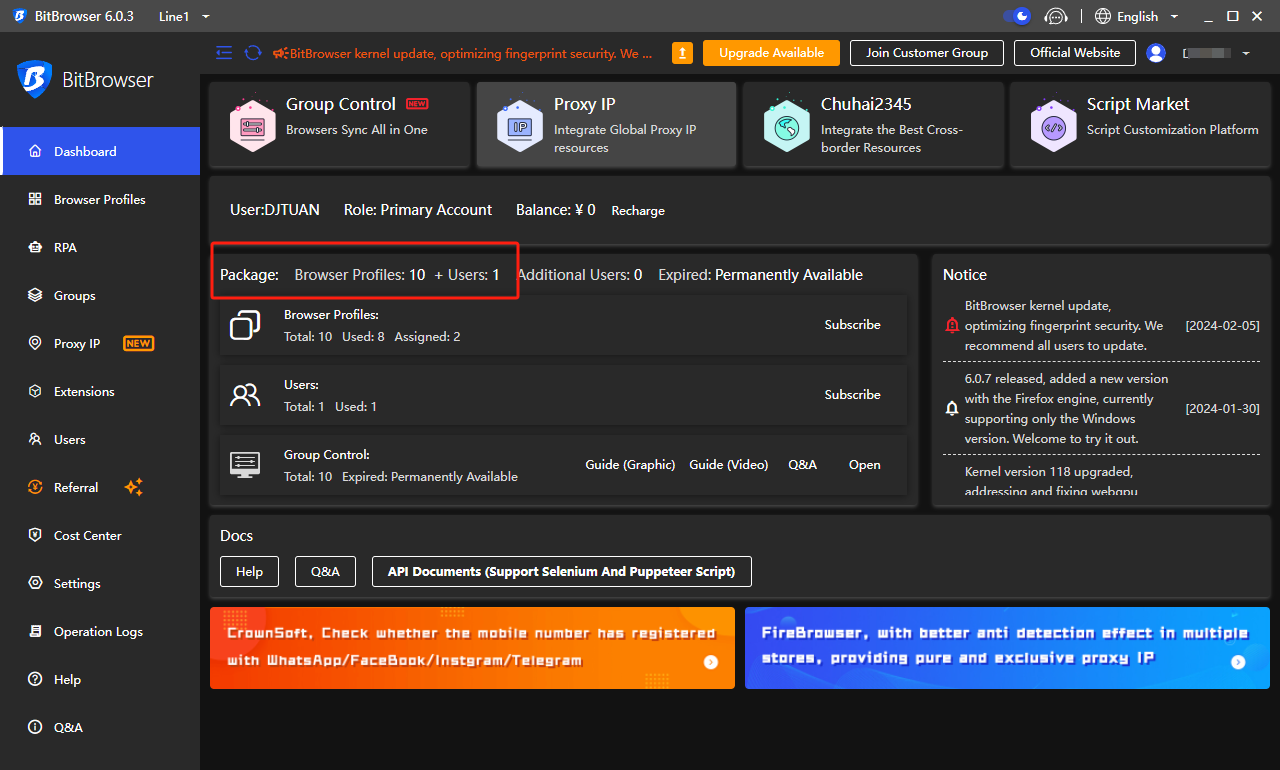The image size is (1280, 770).
Task: Select Dashboard in the sidebar
Action: coord(100,151)
